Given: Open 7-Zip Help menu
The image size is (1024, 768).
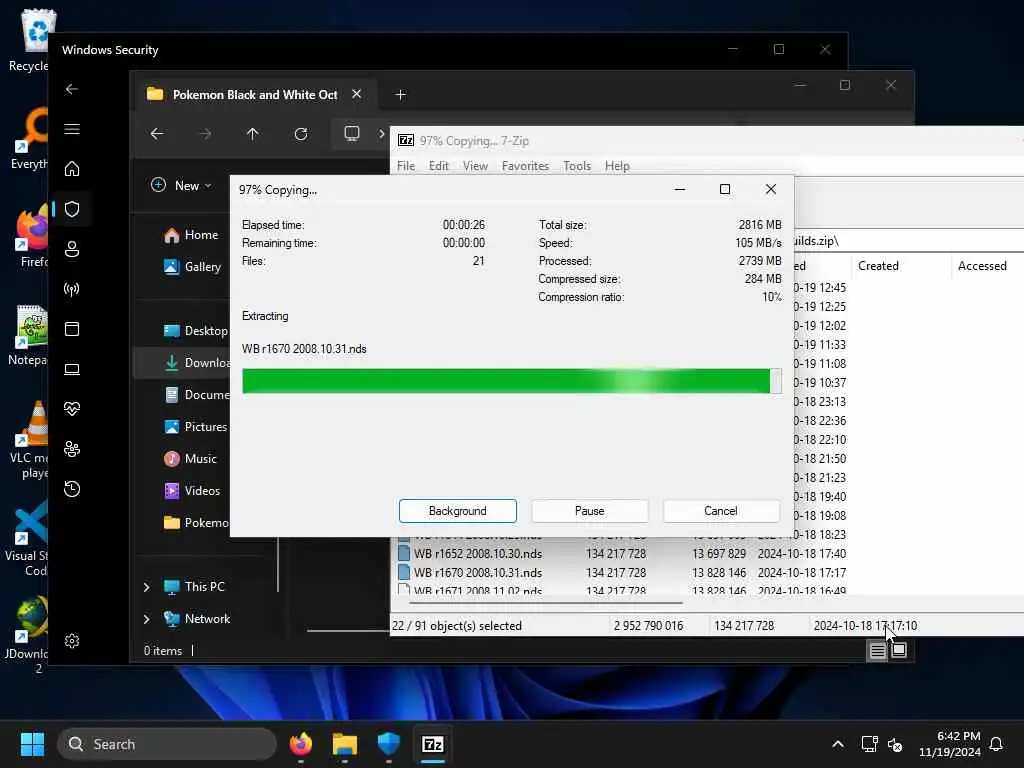Looking at the screenshot, I should [x=617, y=166].
